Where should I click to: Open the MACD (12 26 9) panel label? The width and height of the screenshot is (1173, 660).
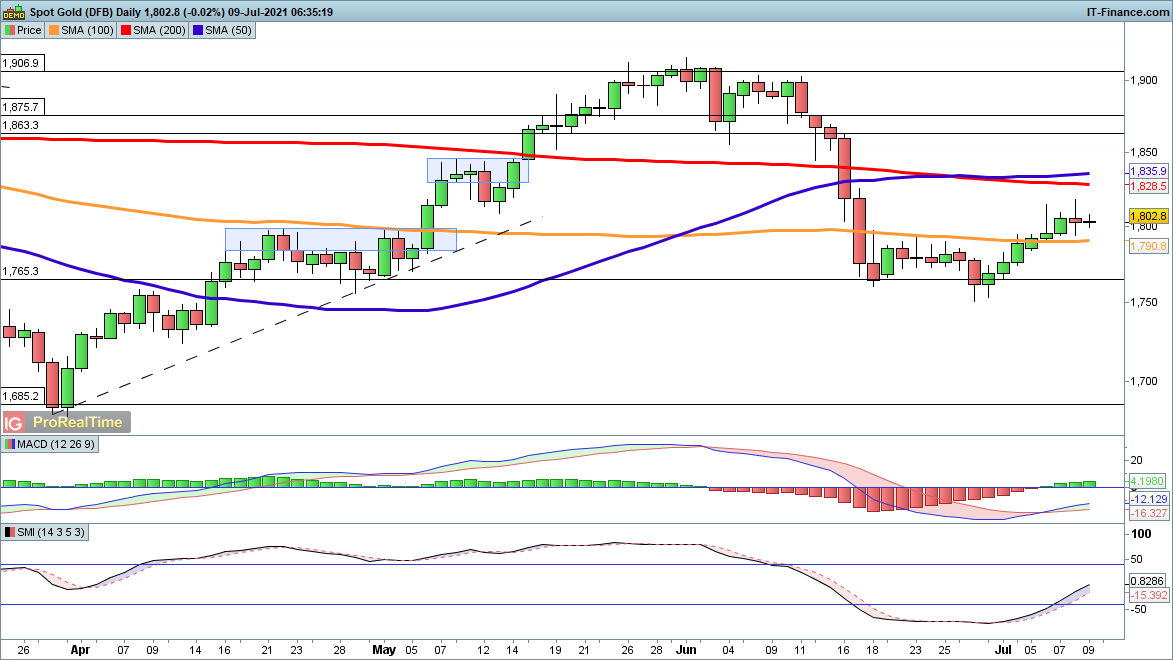(x=48, y=444)
